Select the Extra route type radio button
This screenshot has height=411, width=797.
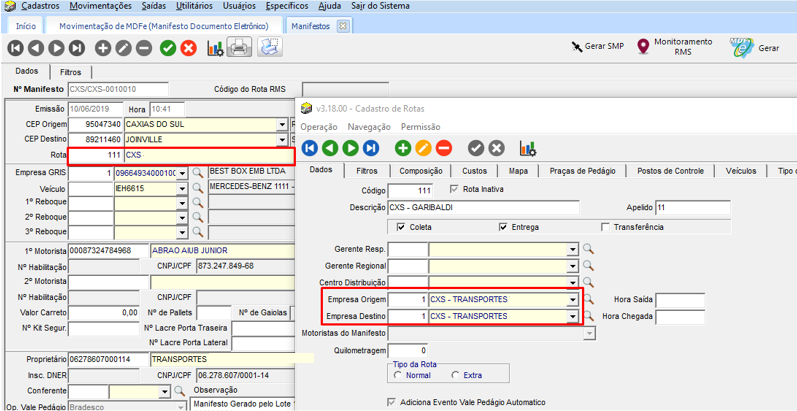coord(456,375)
